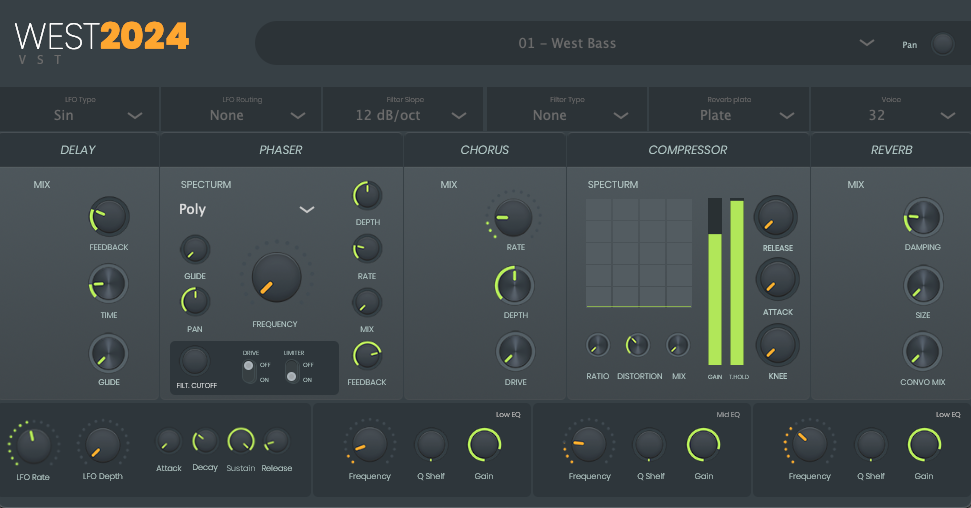Click the Compressor Knee knob

pyautogui.click(x=777, y=345)
